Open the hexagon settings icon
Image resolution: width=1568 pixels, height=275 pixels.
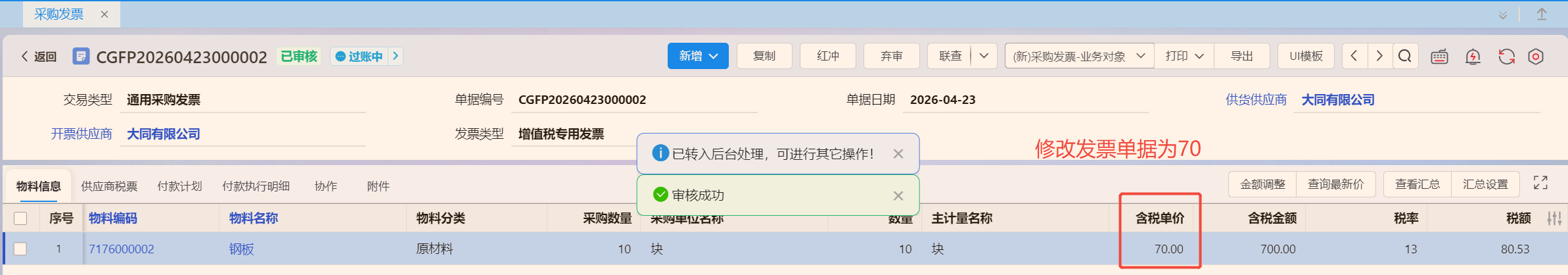(1536, 57)
